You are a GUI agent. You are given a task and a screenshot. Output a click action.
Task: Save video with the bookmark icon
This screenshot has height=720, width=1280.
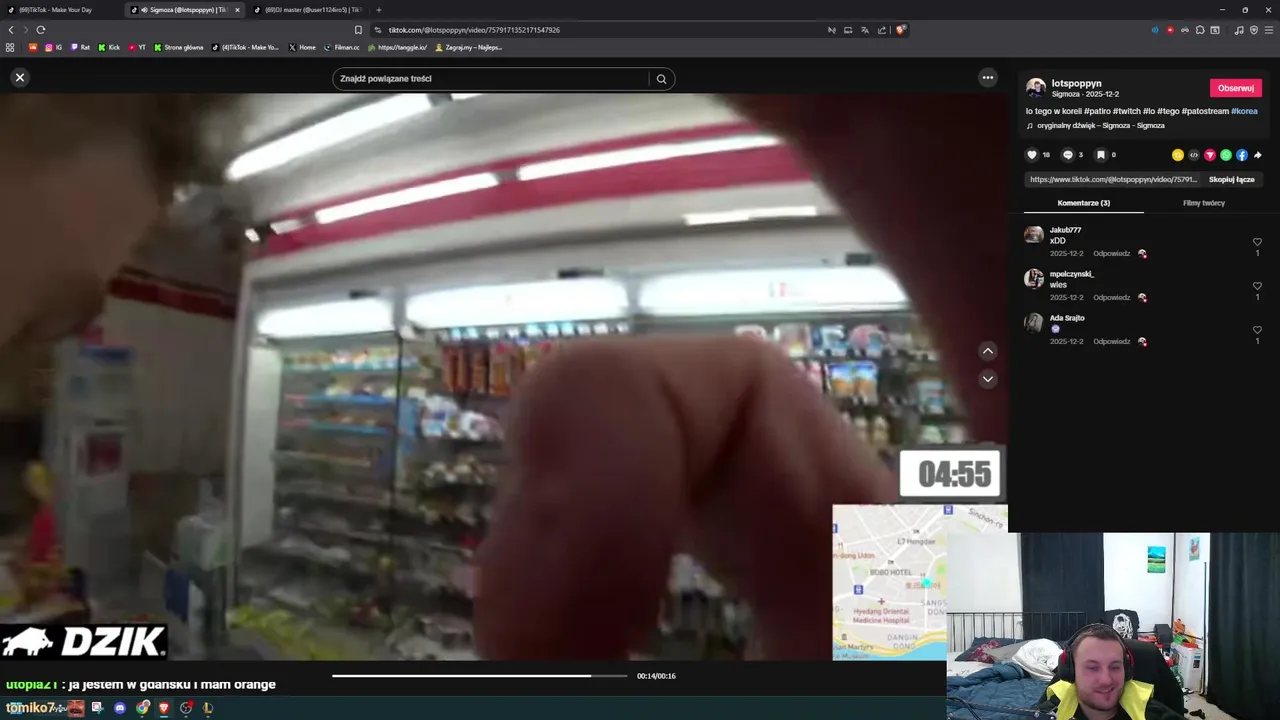click(x=1100, y=155)
